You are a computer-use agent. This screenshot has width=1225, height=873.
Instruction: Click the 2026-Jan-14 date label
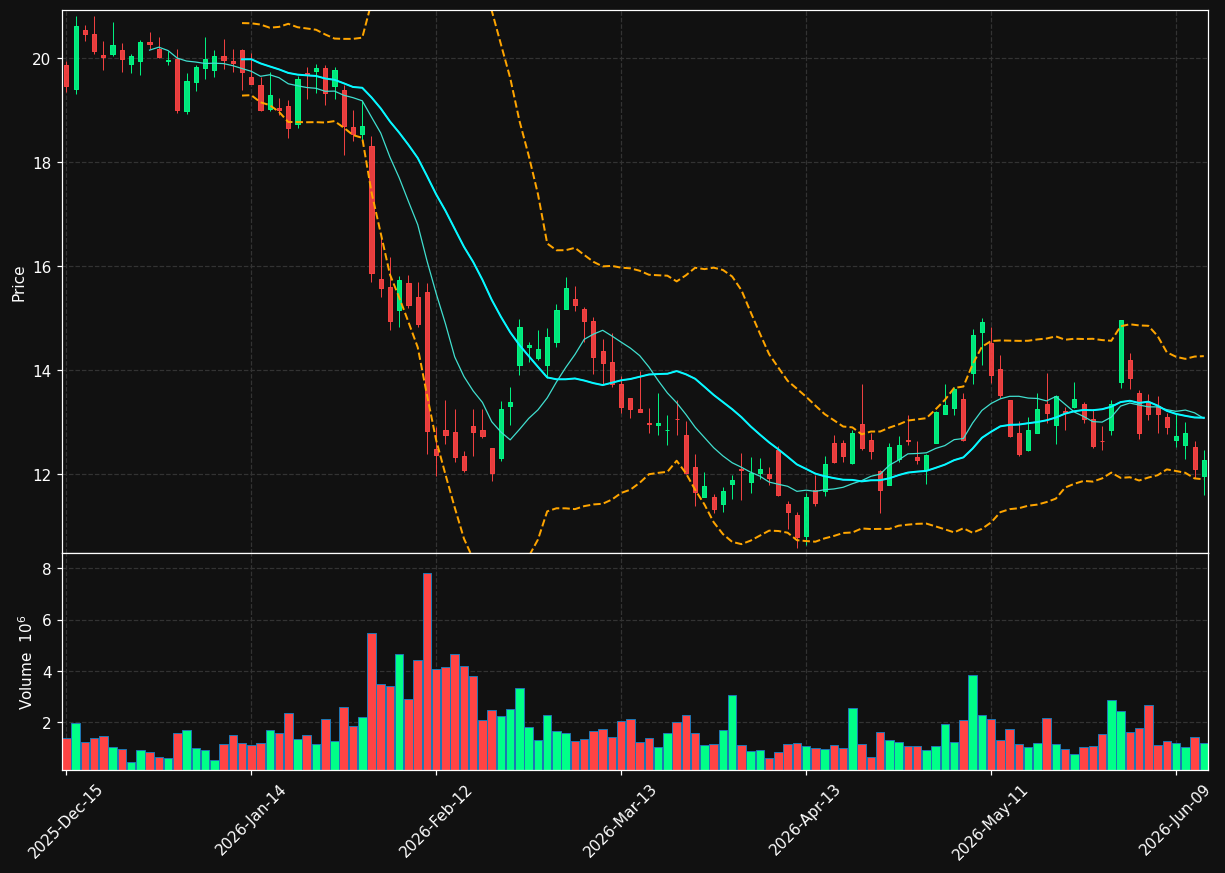[250, 821]
